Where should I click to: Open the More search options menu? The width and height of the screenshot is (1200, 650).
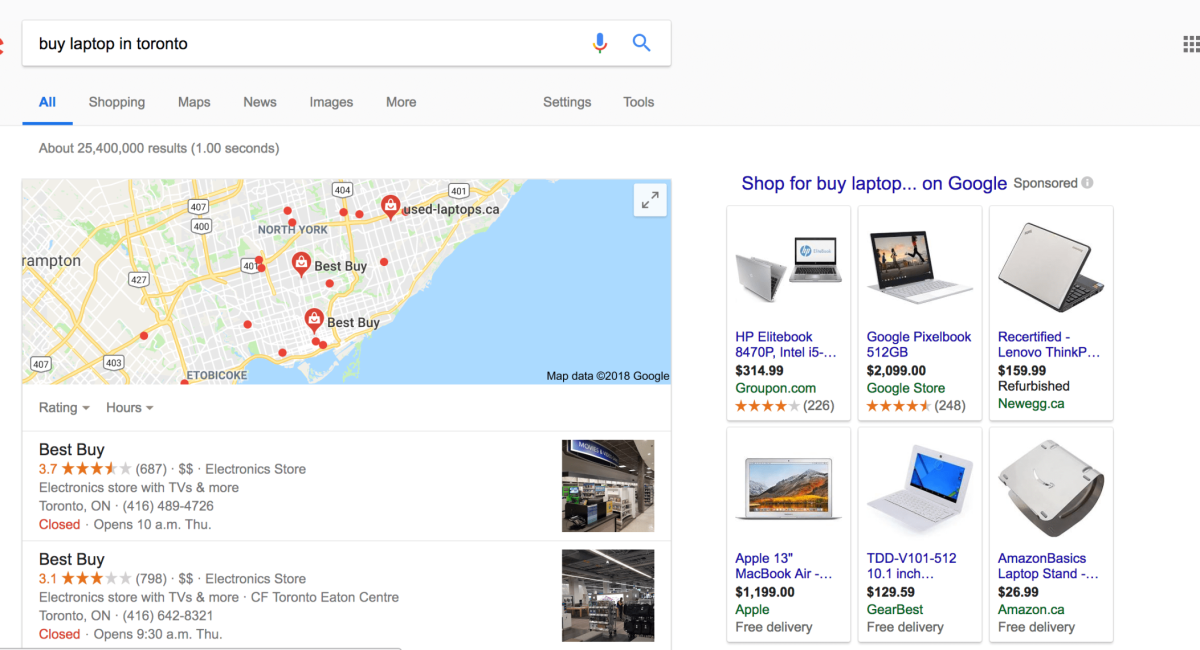[x=401, y=102]
